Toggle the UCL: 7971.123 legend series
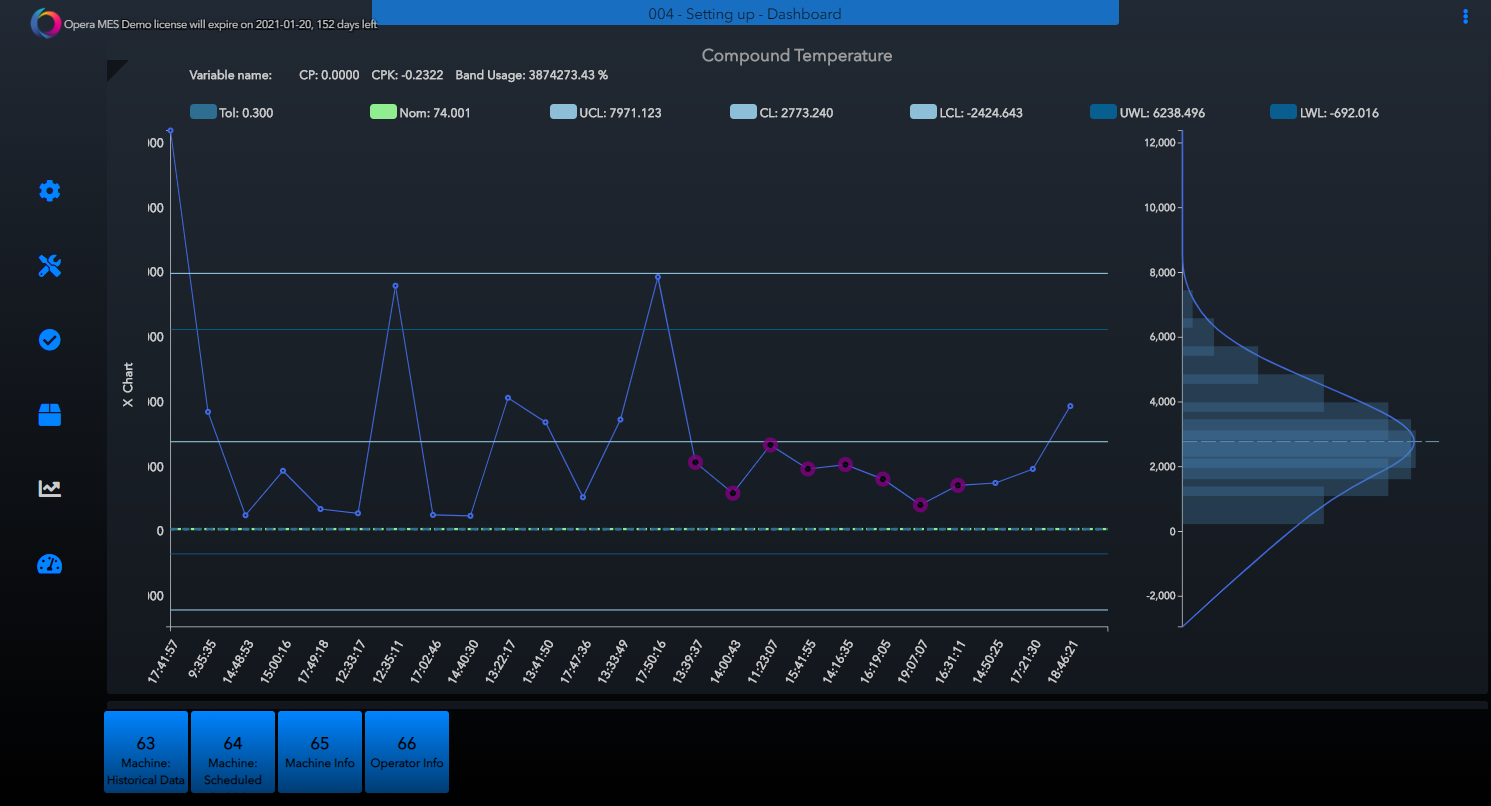Image resolution: width=1491 pixels, height=806 pixels. [605, 113]
